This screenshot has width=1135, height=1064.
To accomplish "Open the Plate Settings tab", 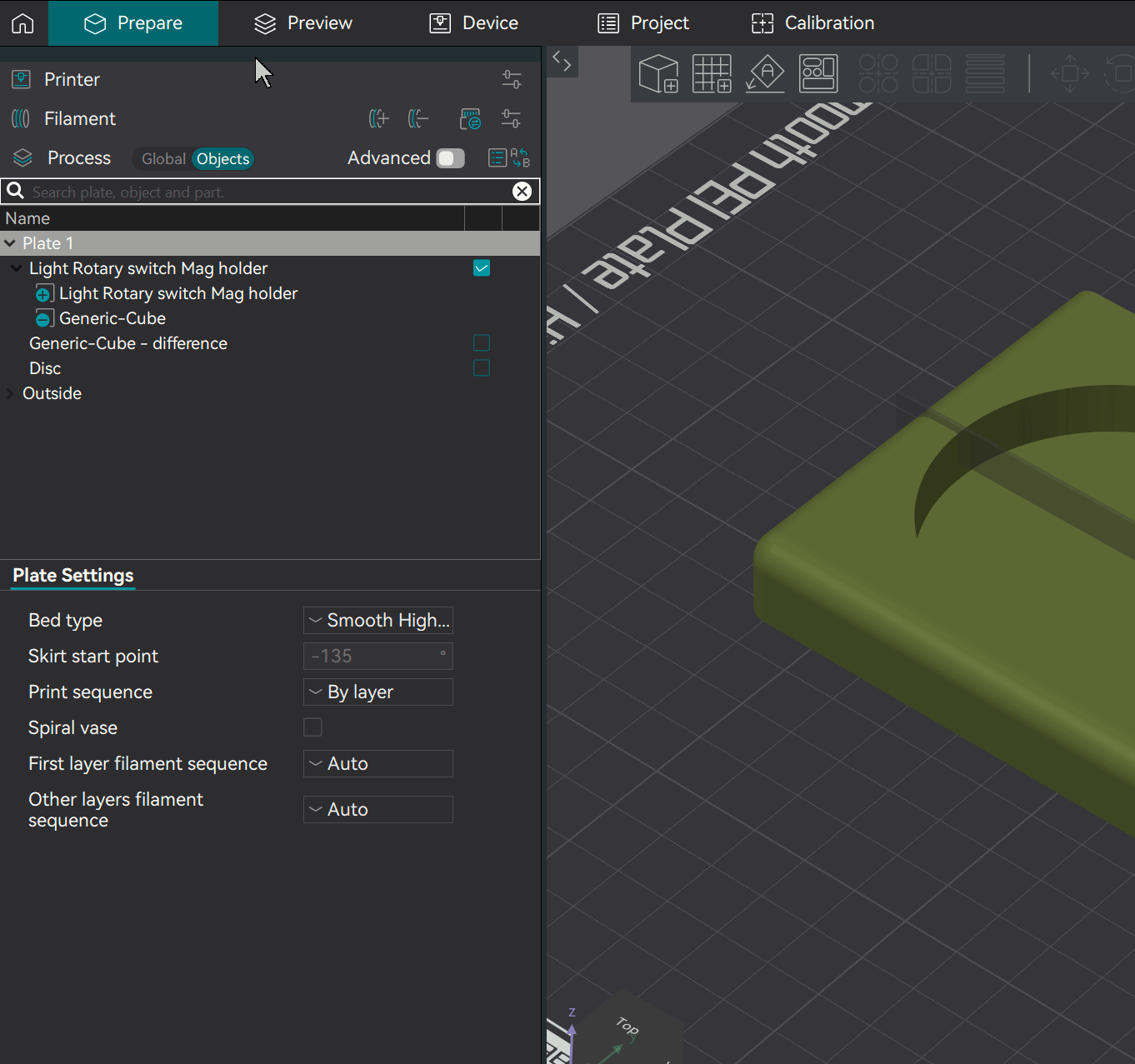I will (x=73, y=576).
